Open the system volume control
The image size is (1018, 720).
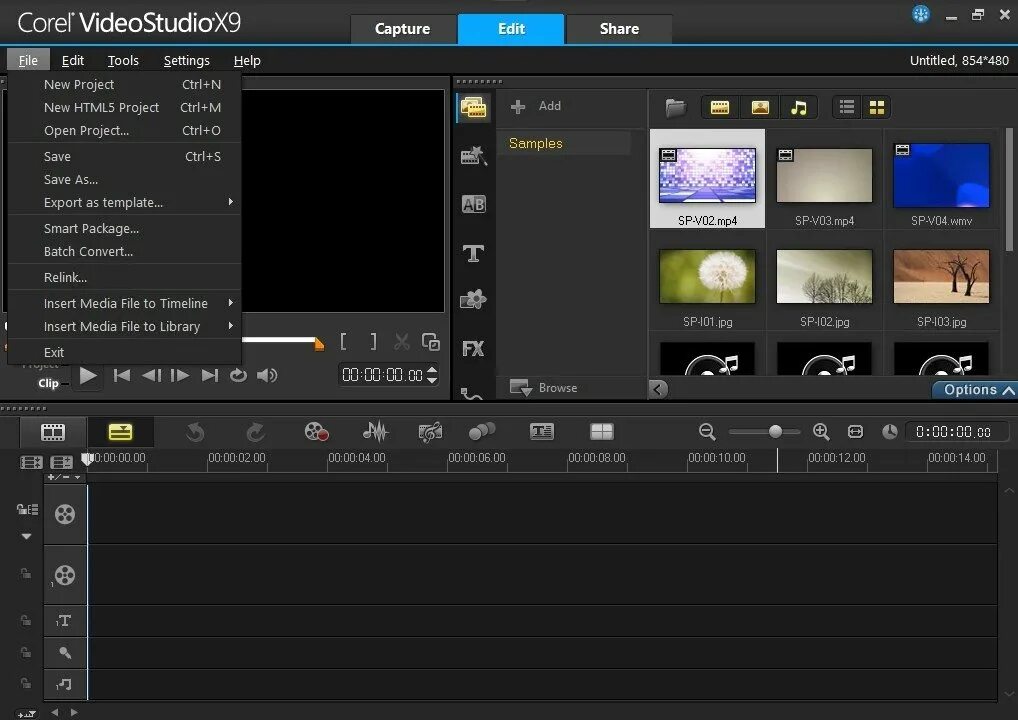(x=267, y=375)
